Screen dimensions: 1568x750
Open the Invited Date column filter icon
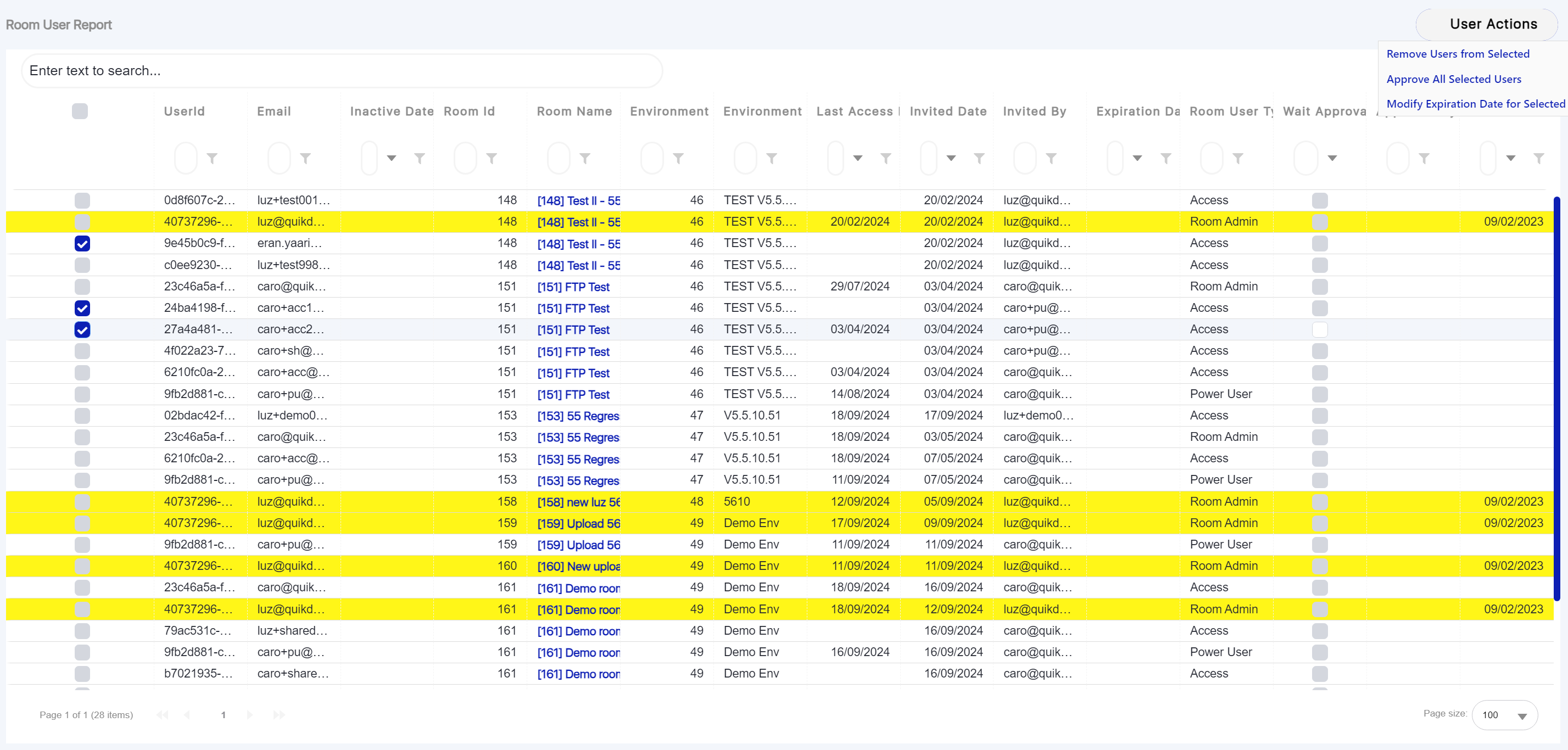(979, 158)
